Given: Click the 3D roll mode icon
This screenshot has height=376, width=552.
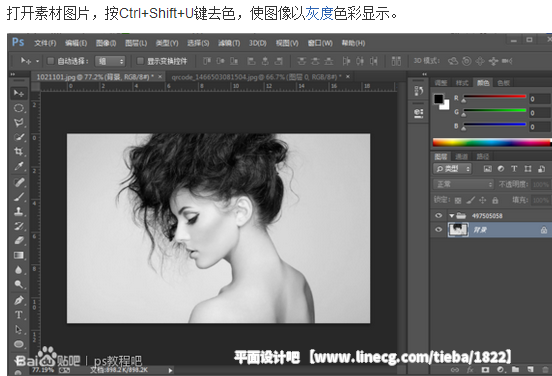Looking at the screenshot, I should point(466,61).
